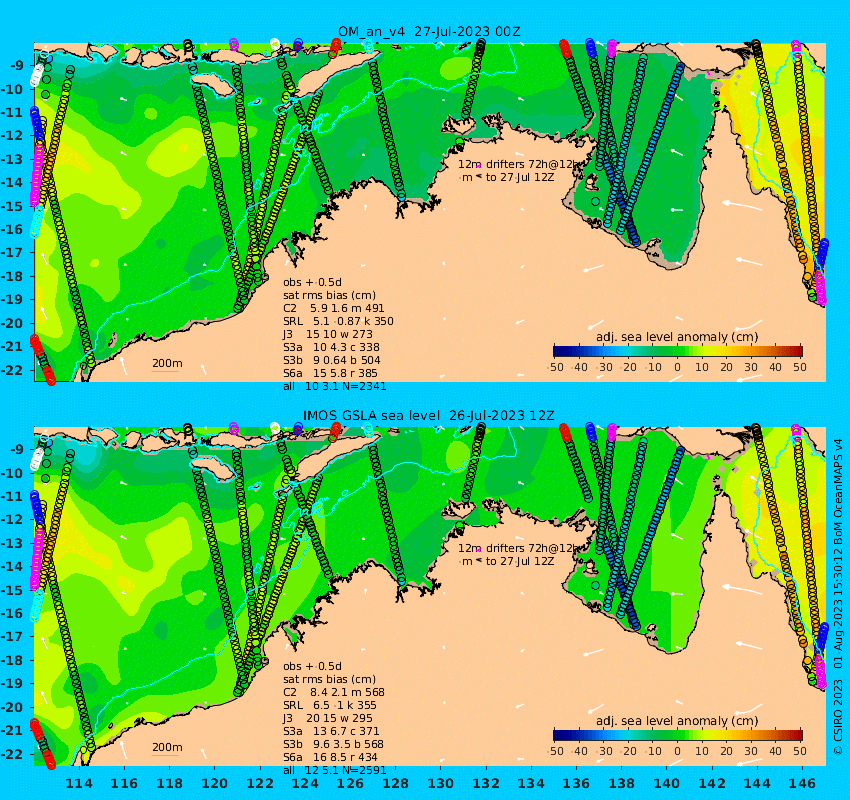Select the stats row 'C2 5.9 1.6 m 491'
This screenshot has height=800, width=850.
click(333, 308)
